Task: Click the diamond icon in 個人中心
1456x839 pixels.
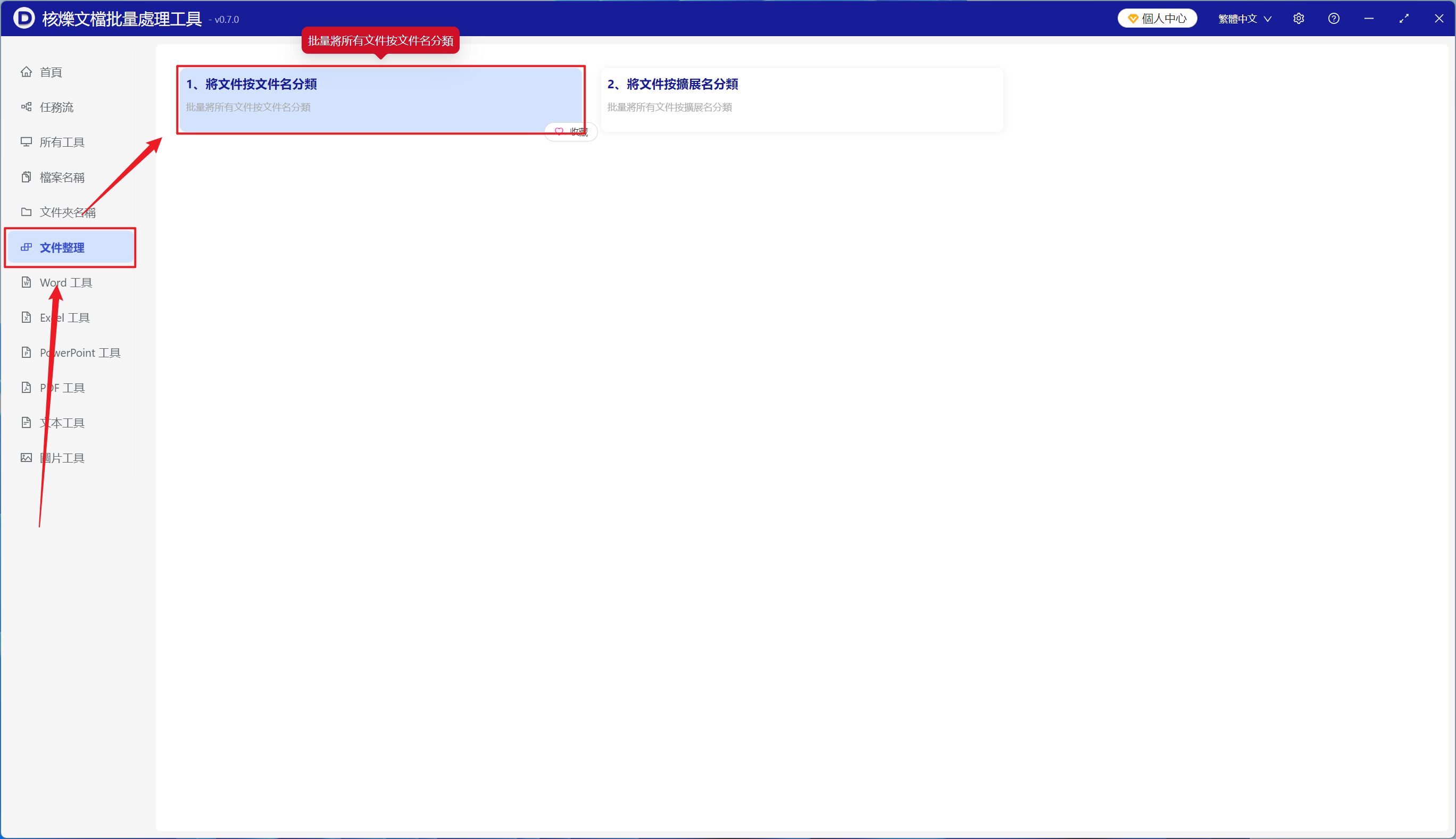Action: [x=1132, y=19]
